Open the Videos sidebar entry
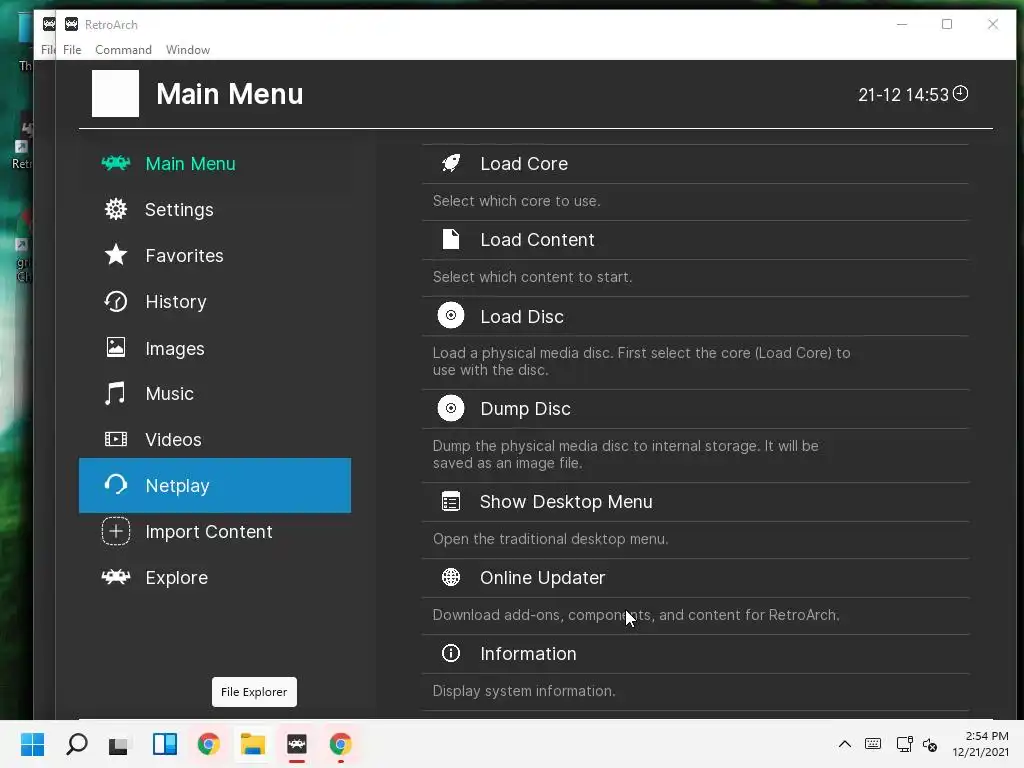The width and height of the screenshot is (1024, 768). (215, 440)
